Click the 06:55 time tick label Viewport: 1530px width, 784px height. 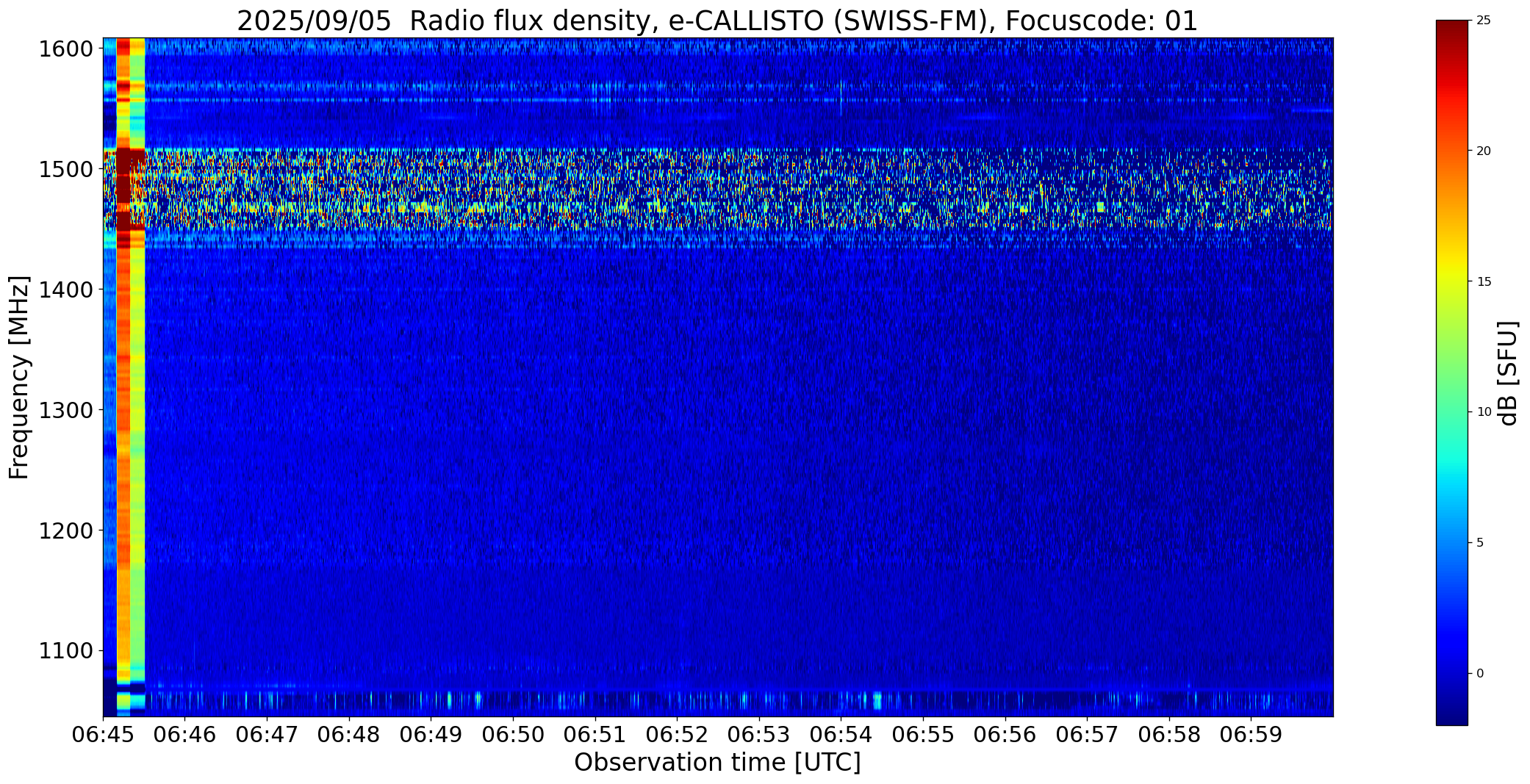[x=923, y=734]
